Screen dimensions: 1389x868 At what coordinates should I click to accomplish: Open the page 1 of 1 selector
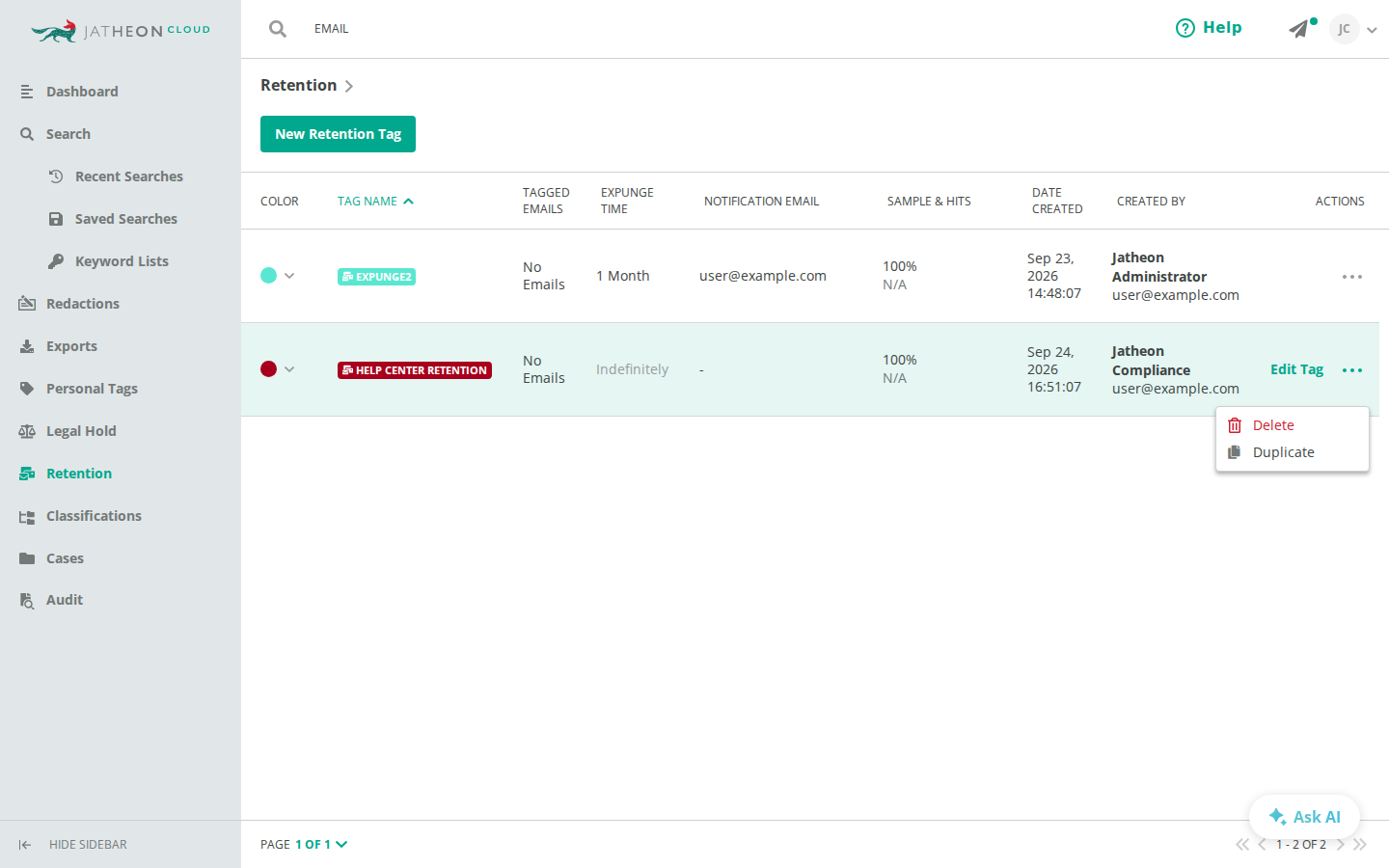pos(321,845)
